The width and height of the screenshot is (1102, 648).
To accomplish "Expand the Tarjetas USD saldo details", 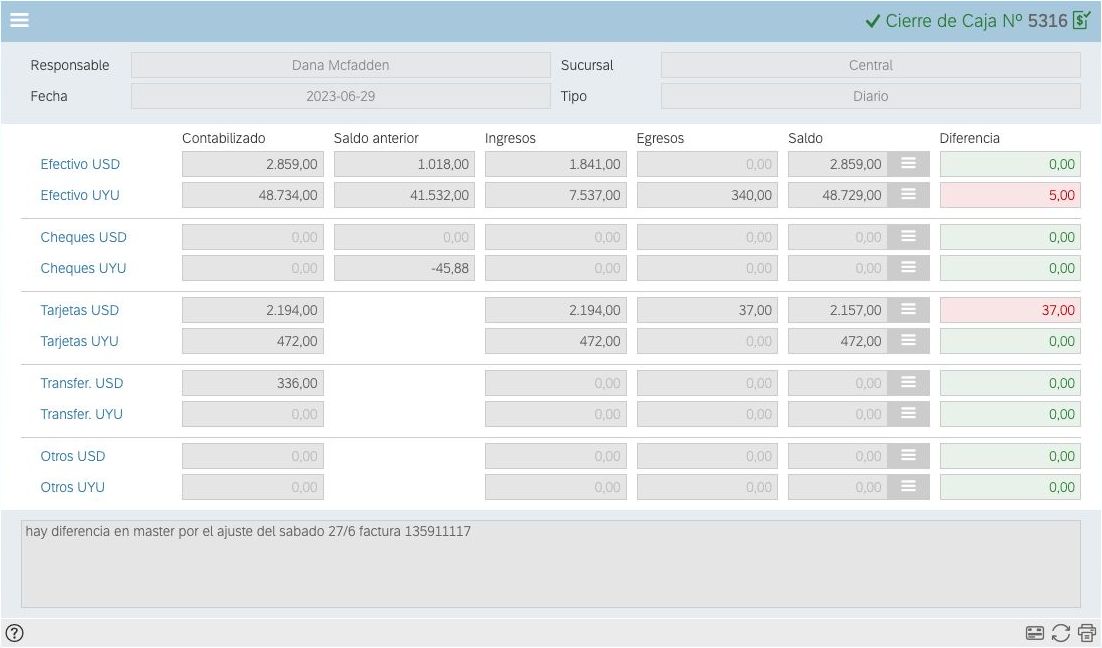I will pyautogui.click(x=908, y=310).
